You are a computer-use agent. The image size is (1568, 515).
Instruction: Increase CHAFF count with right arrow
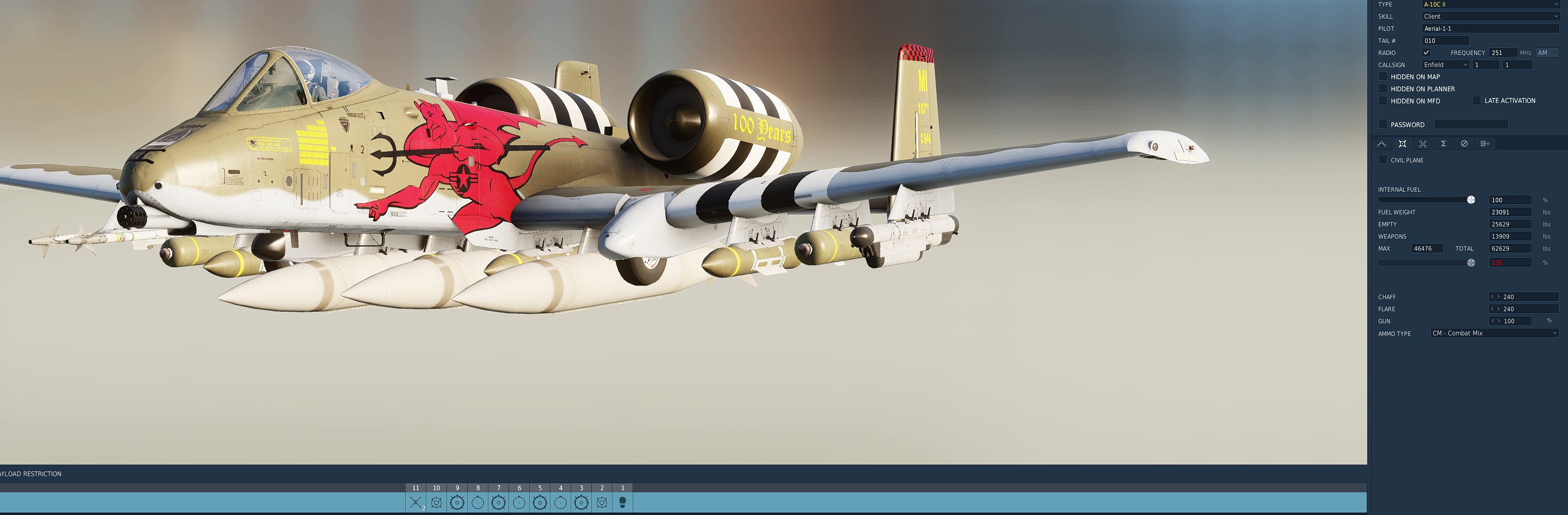point(1498,297)
